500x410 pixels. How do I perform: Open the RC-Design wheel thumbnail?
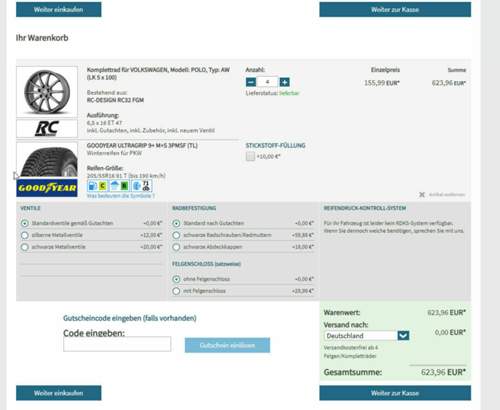pyautogui.click(x=47, y=92)
